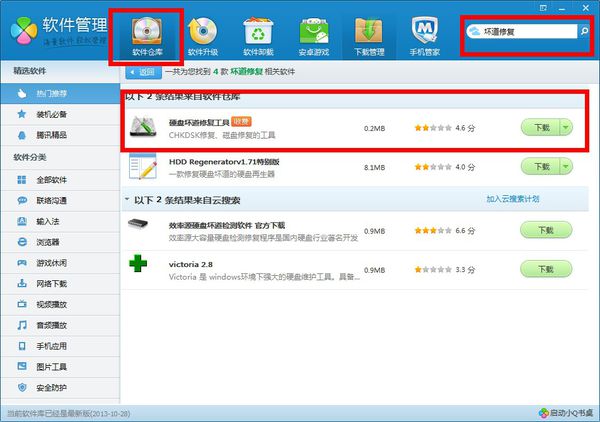Image resolution: width=600 pixels, height=422 pixels.
Task: Expand download options for 硬盘坏道修复工具
Action: 566,127
